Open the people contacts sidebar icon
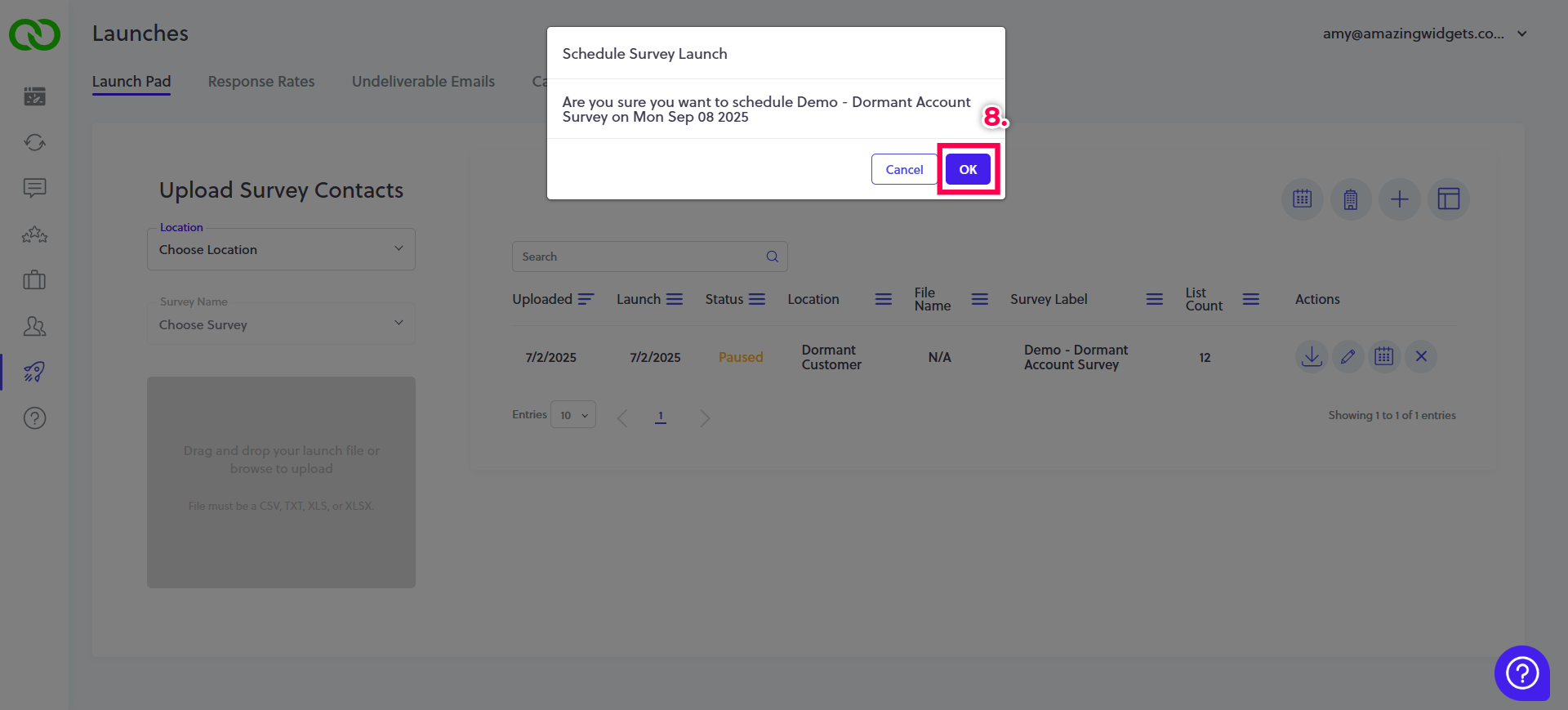This screenshot has height=710, width=1568. [x=34, y=327]
